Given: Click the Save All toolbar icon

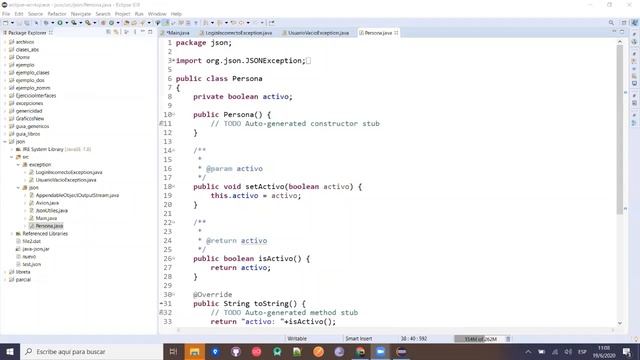Looking at the screenshot, I should click(27, 23).
